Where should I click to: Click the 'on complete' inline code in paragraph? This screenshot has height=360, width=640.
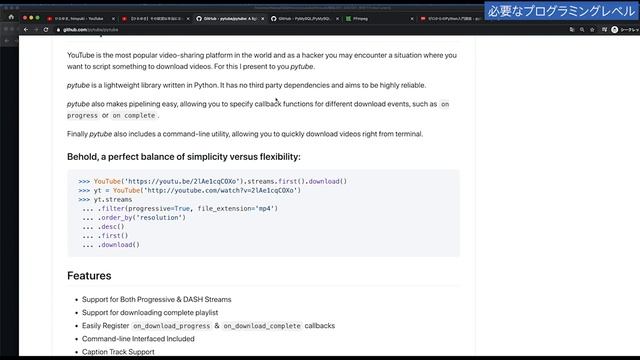(x=134, y=116)
